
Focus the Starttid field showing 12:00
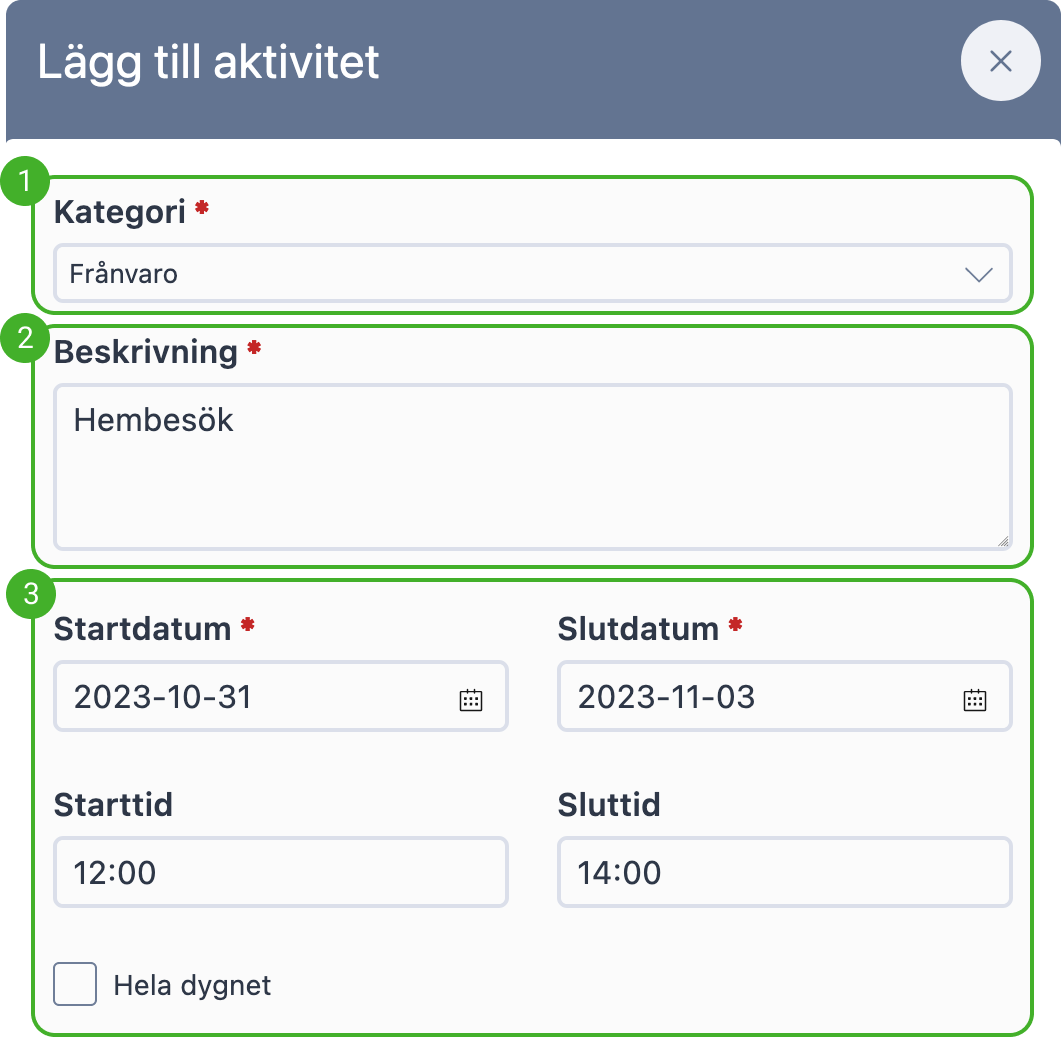click(x=281, y=872)
